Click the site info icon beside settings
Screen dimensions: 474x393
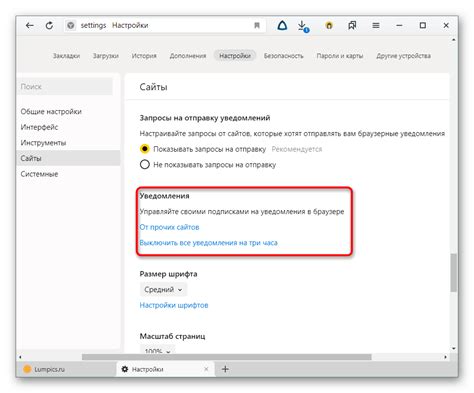coord(71,25)
